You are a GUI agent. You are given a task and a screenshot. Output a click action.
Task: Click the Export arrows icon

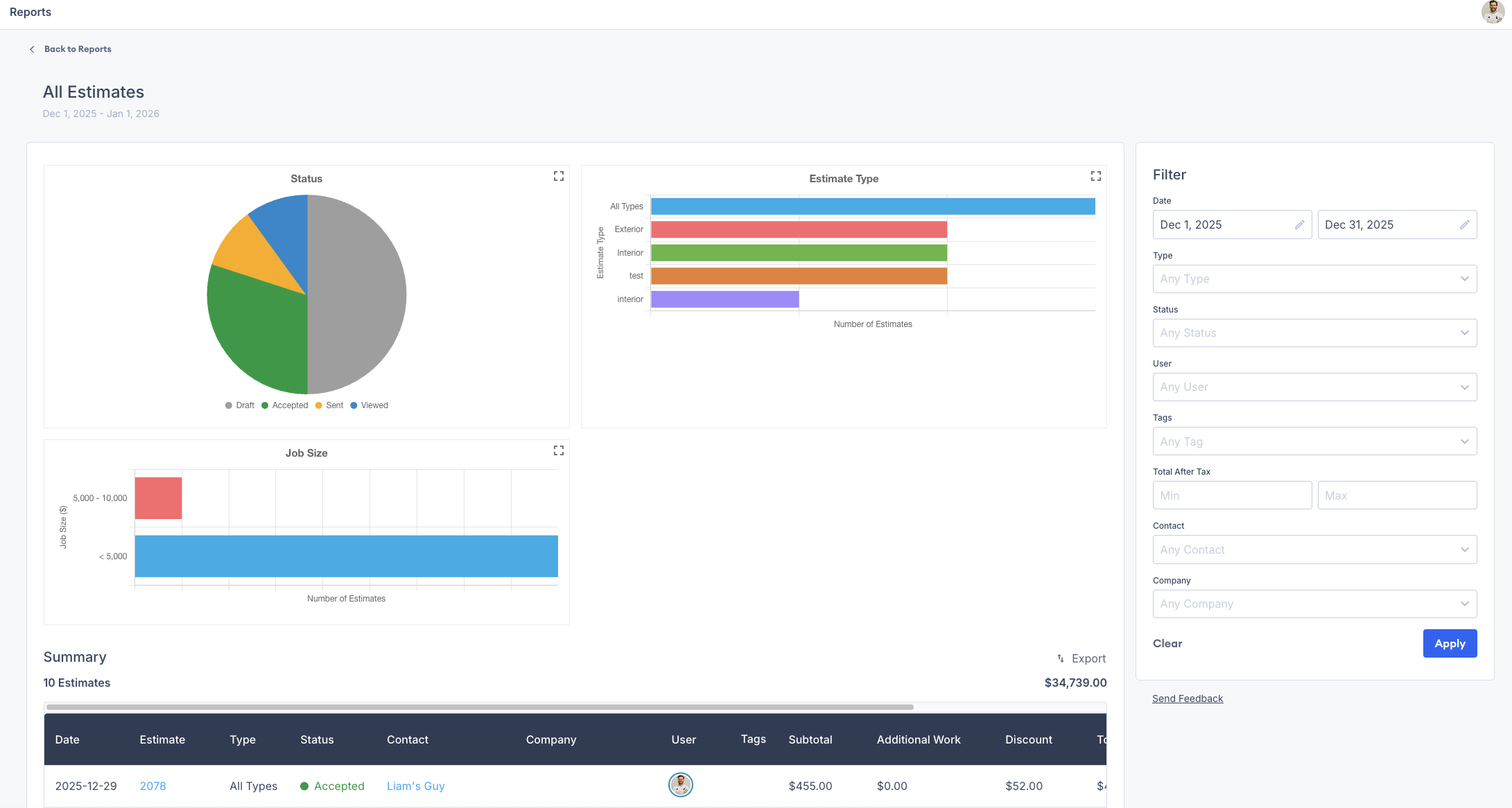(x=1061, y=658)
